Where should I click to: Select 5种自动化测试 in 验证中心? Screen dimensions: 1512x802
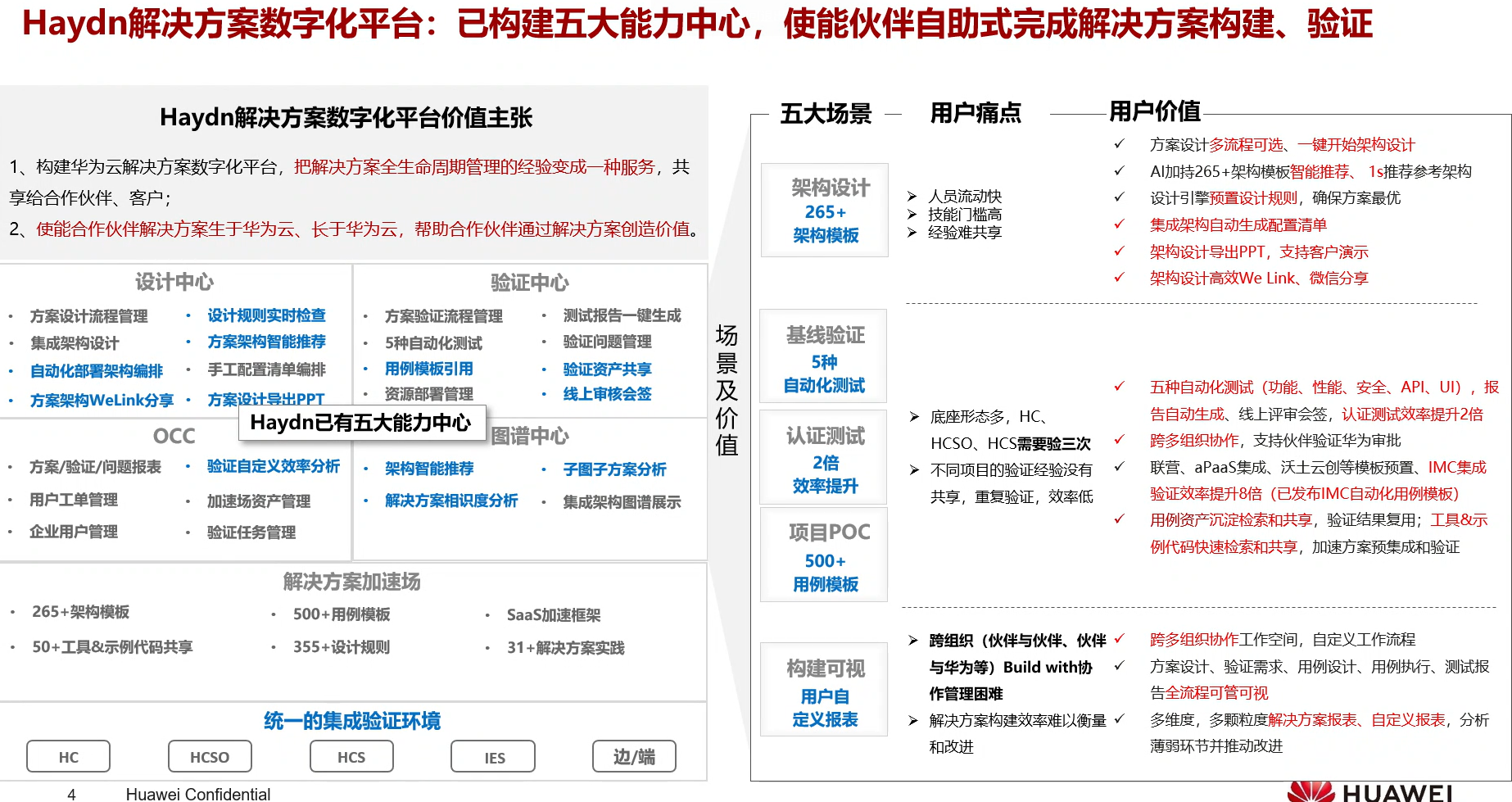click(x=433, y=343)
